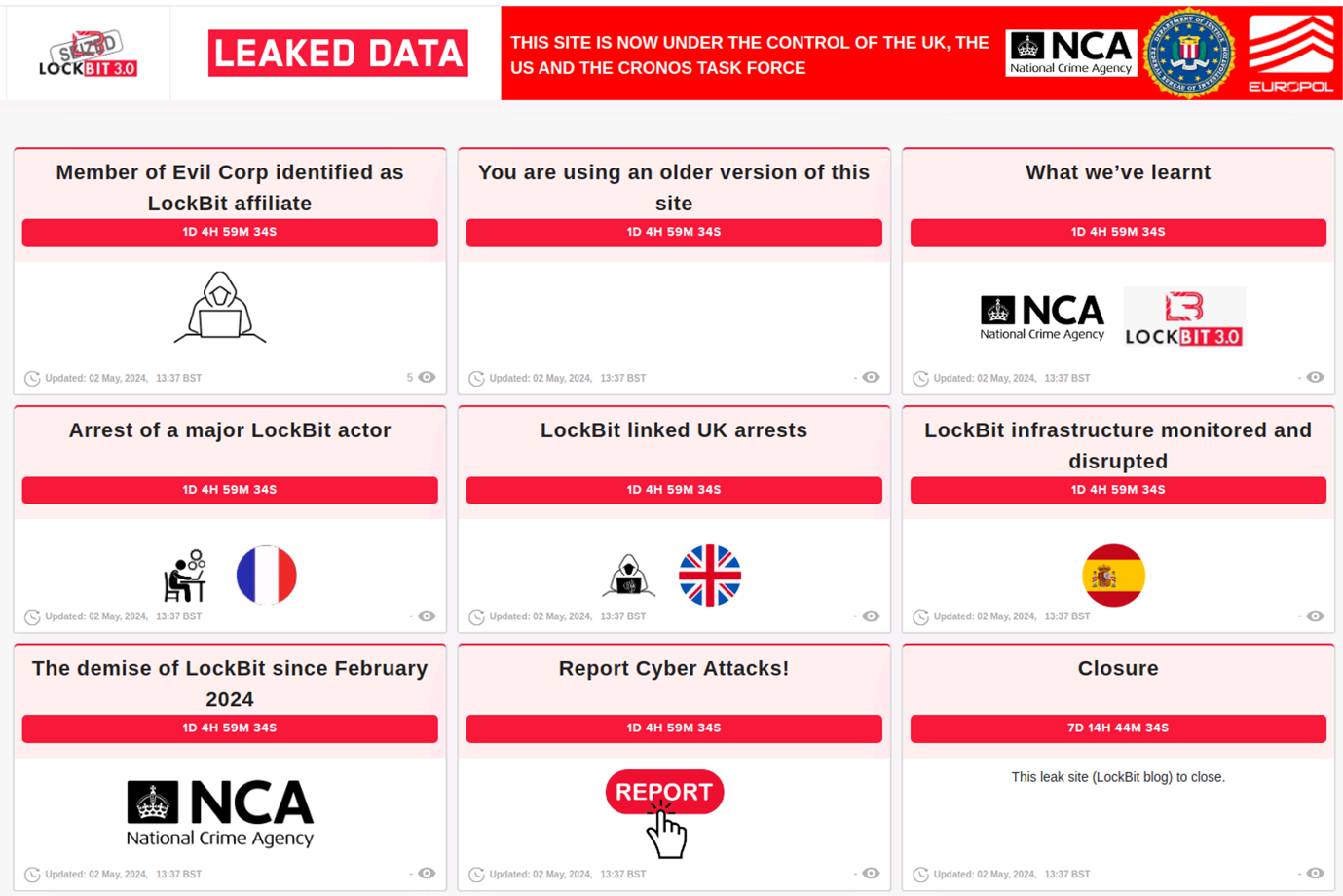1343x896 pixels.
Task: Click the Closure countdown timer bar
Action: (1118, 728)
